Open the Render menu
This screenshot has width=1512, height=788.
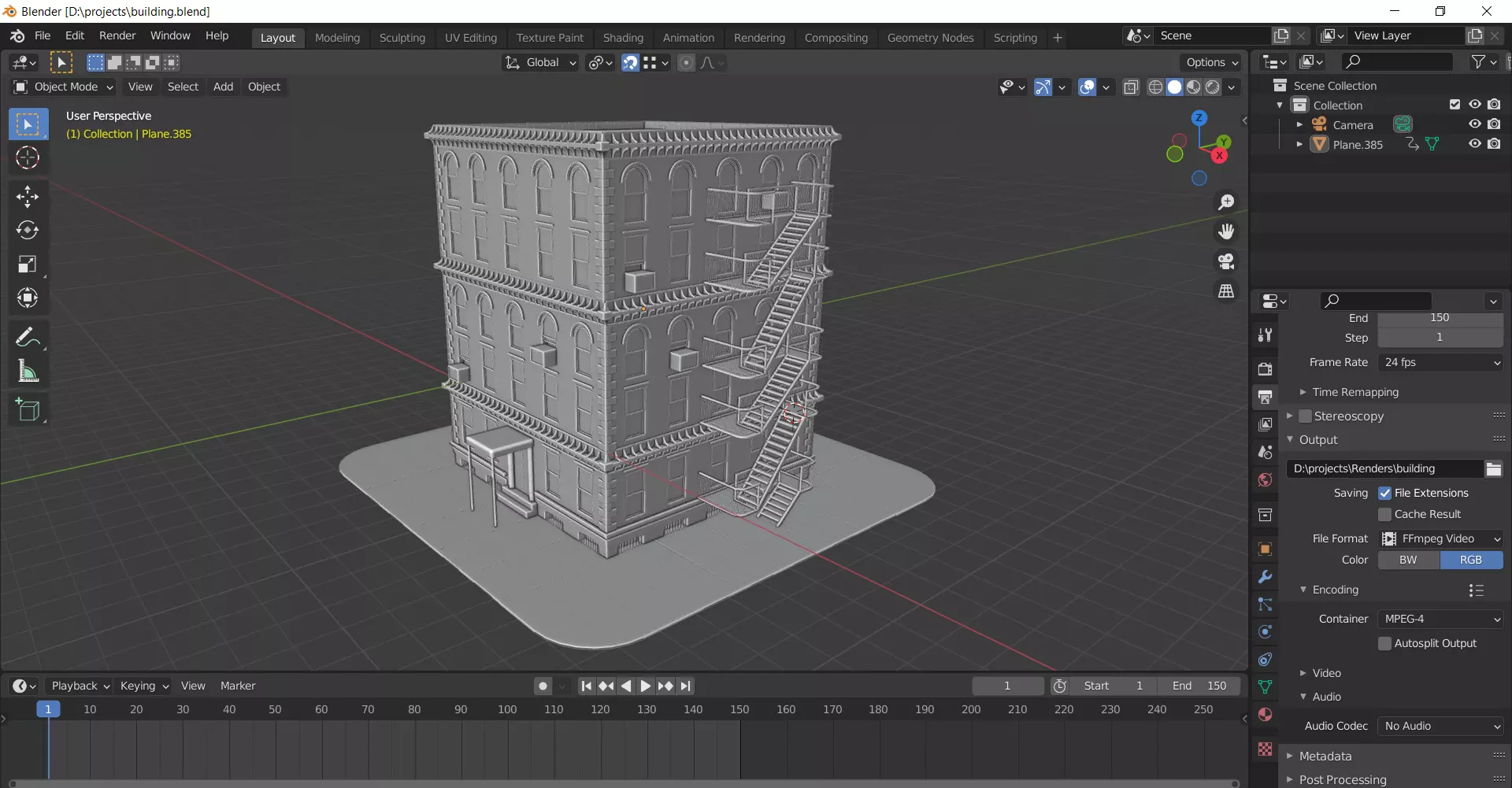[117, 36]
